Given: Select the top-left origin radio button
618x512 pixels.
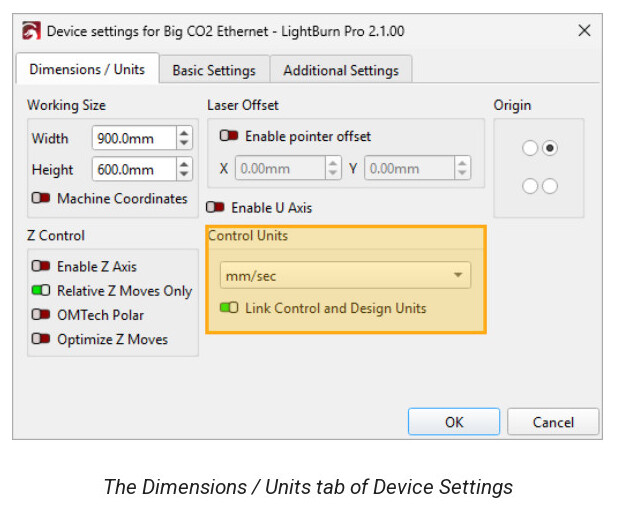Looking at the screenshot, I should [x=530, y=148].
